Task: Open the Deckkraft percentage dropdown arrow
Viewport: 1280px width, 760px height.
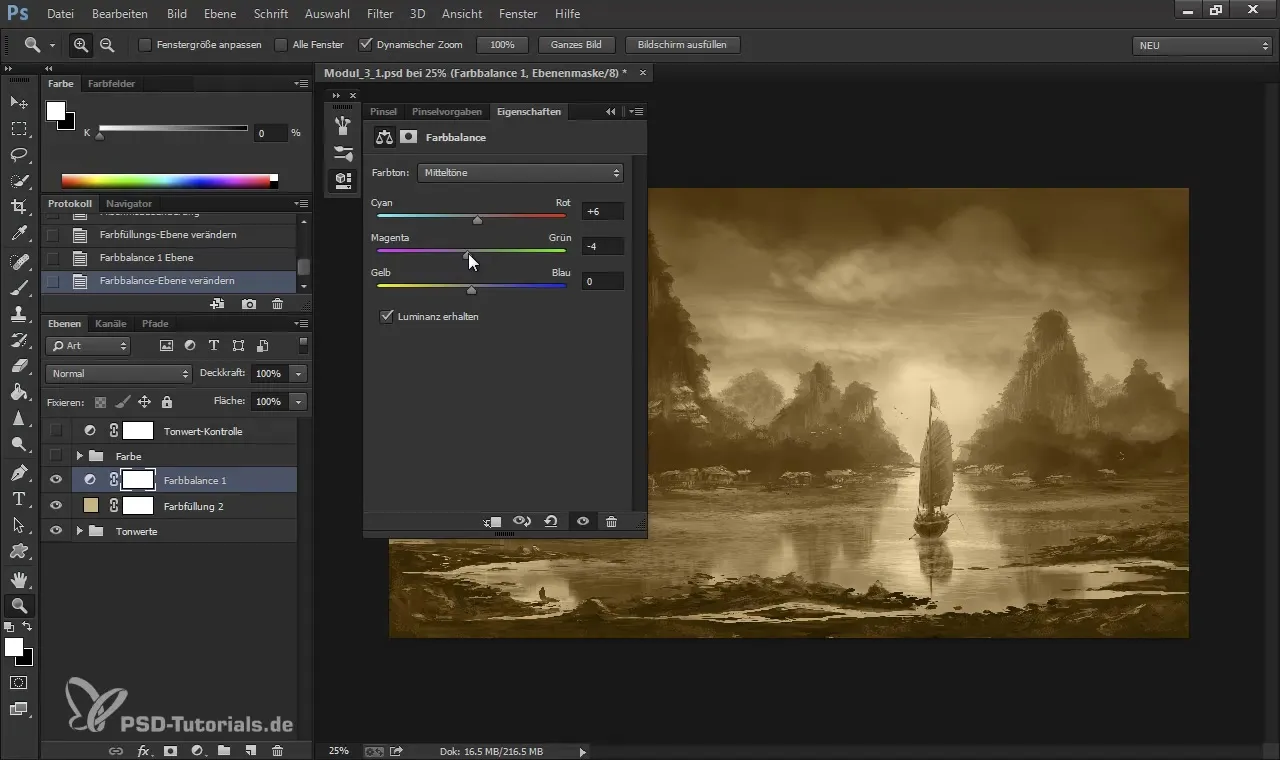Action: coord(298,373)
